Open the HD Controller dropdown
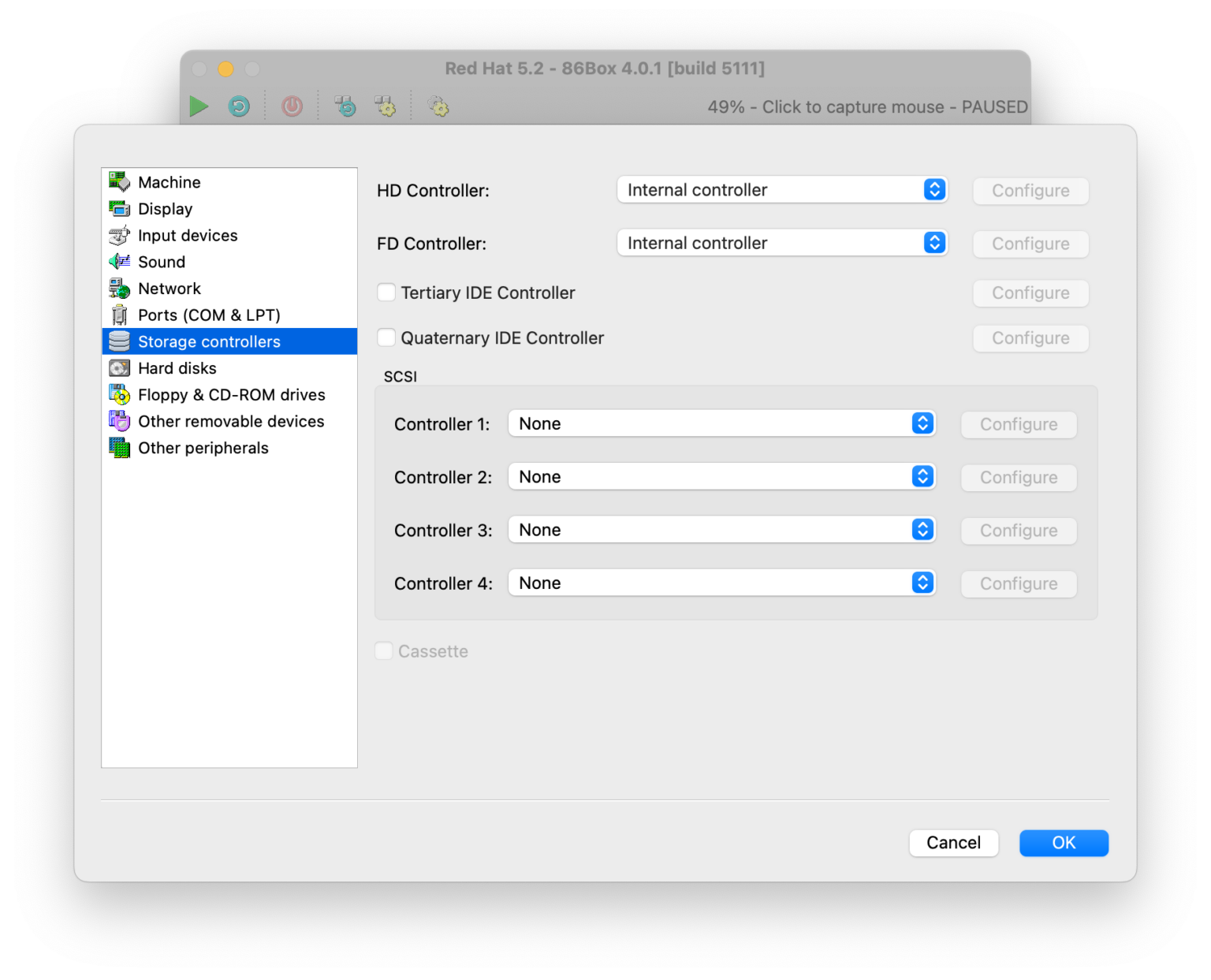The width and height of the screenshot is (1211, 980). pyautogui.click(x=781, y=190)
